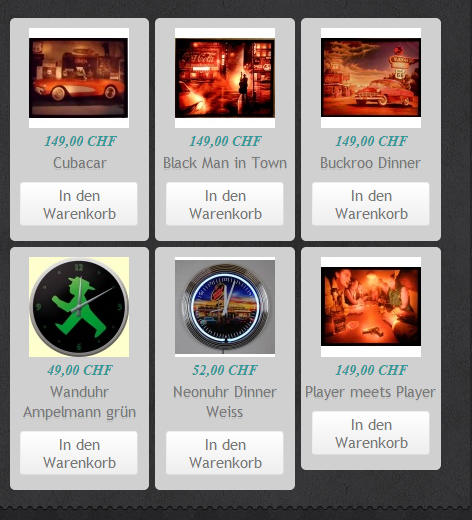Add Wanduhr Ampelmann grün to Warenkorb
The width and height of the screenshot is (472, 520).
point(79,453)
